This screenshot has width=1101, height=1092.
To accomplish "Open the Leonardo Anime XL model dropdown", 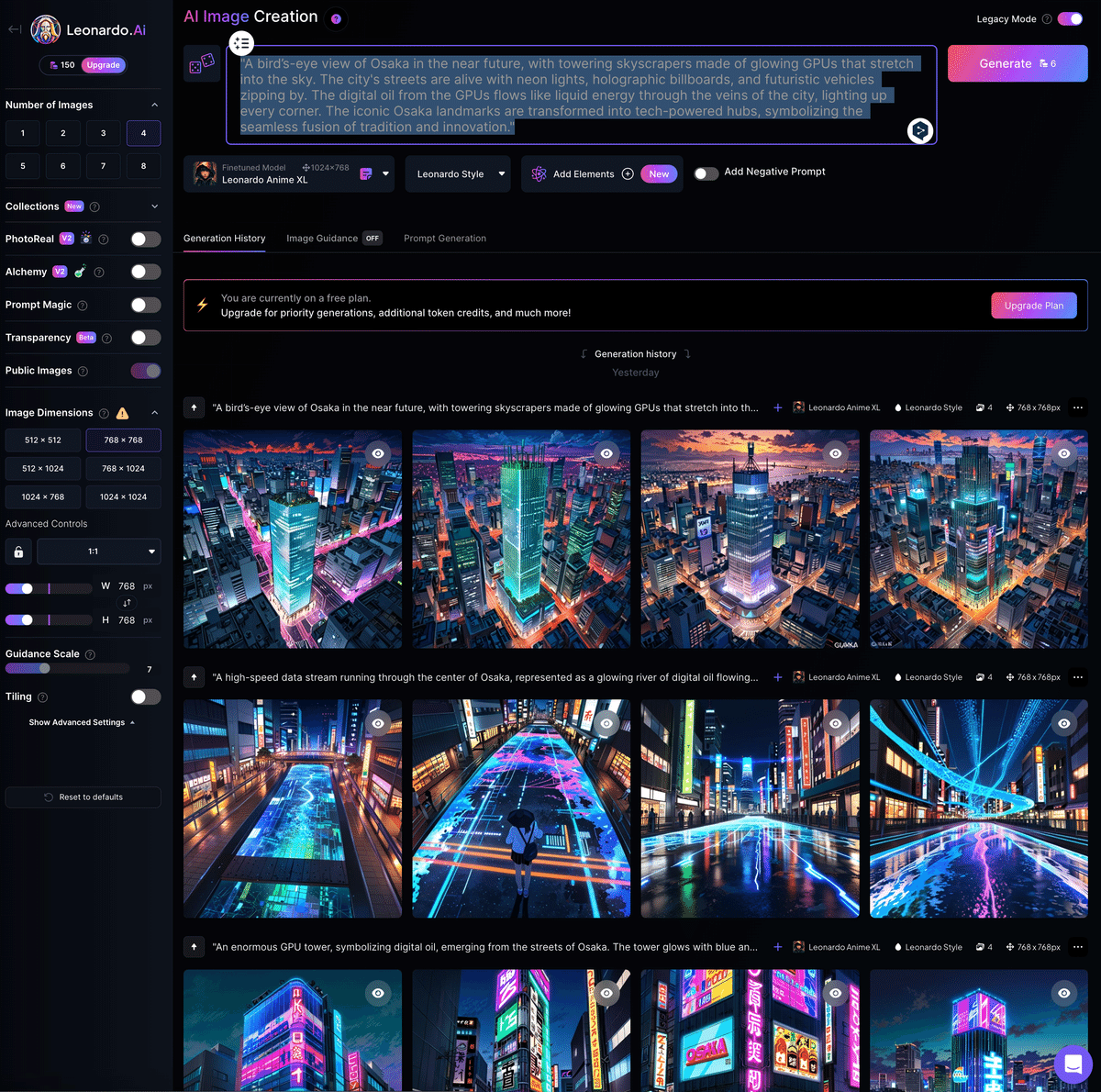I will [x=289, y=173].
